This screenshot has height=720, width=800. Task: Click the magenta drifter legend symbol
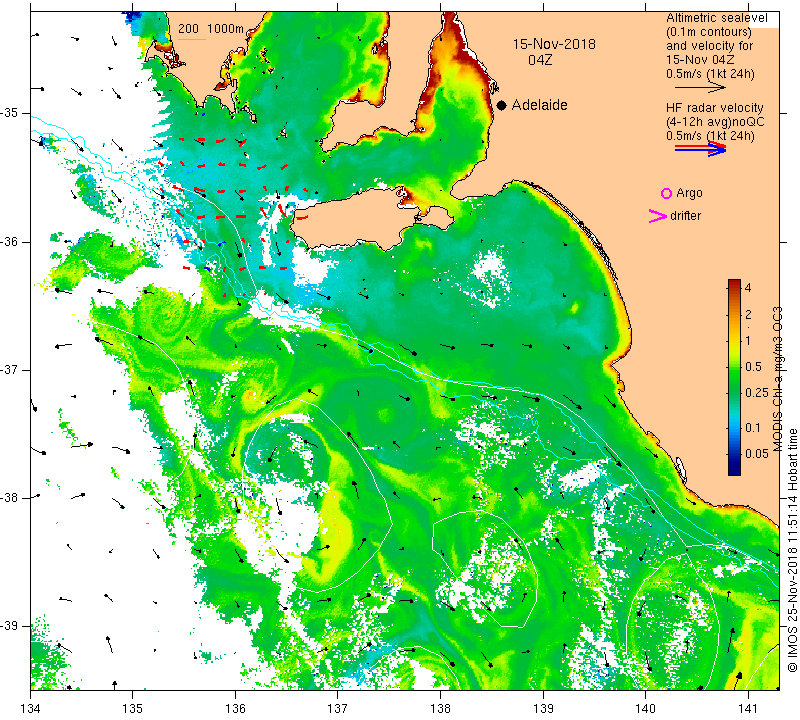point(658,216)
